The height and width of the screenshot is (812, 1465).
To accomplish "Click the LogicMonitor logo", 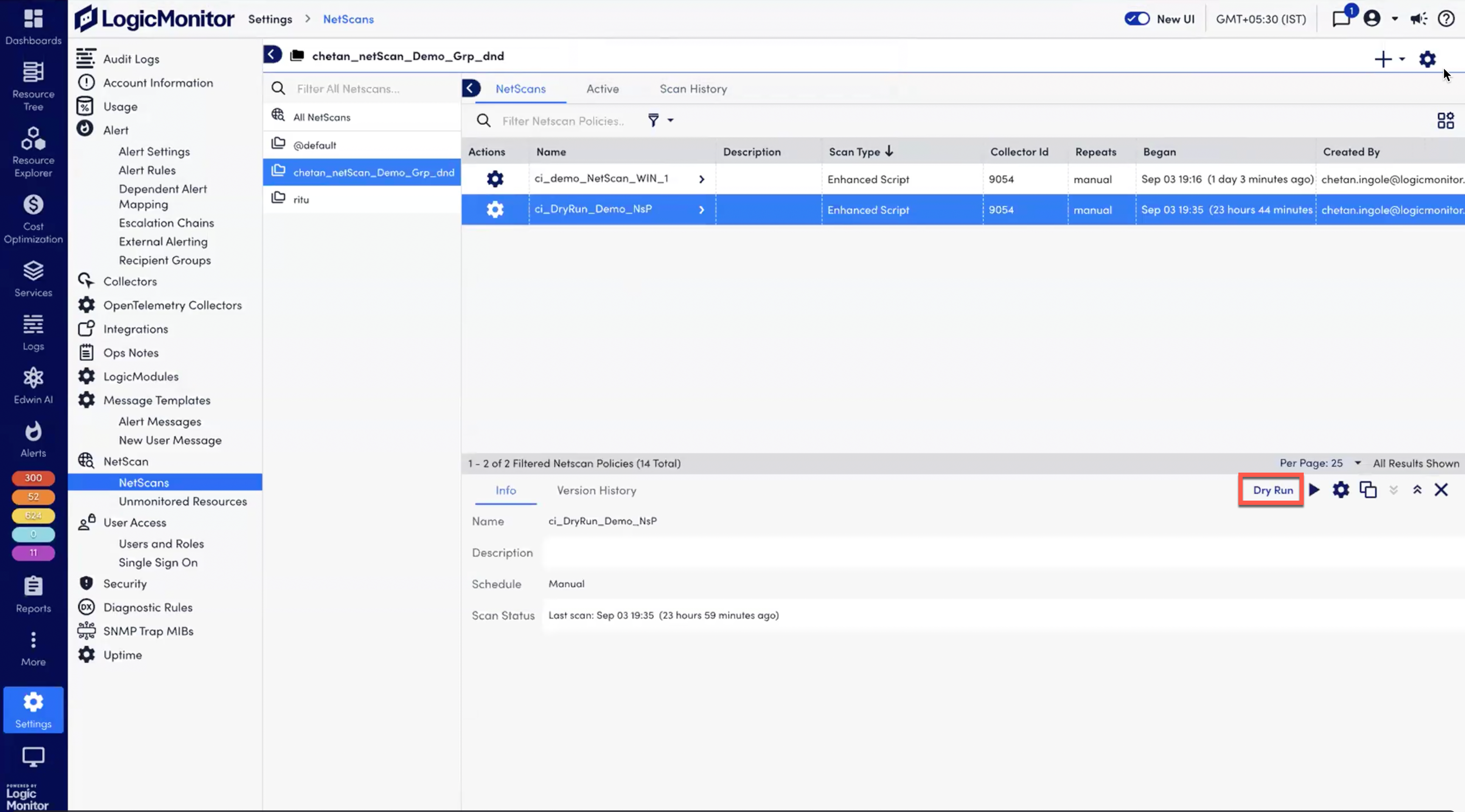I will [x=154, y=19].
